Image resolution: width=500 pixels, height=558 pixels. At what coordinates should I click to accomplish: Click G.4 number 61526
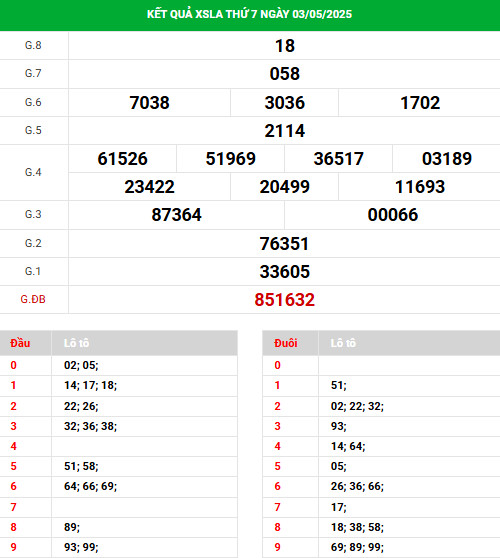(x=122, y=159)
